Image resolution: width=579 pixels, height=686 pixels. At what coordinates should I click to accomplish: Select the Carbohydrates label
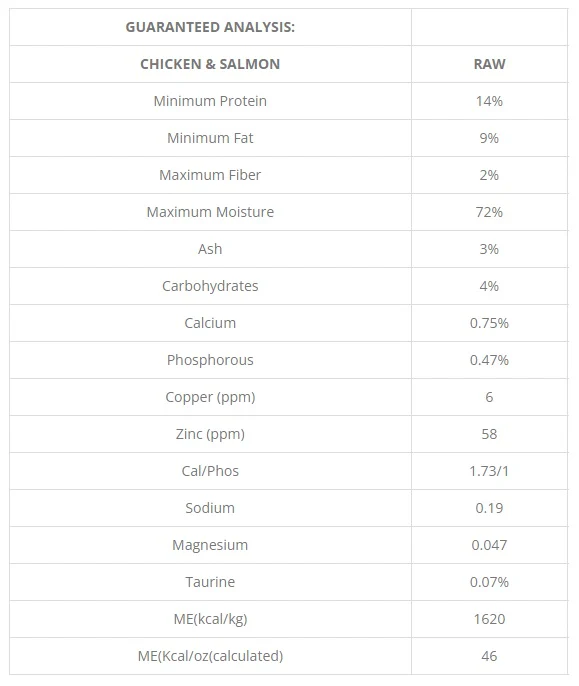210,286
